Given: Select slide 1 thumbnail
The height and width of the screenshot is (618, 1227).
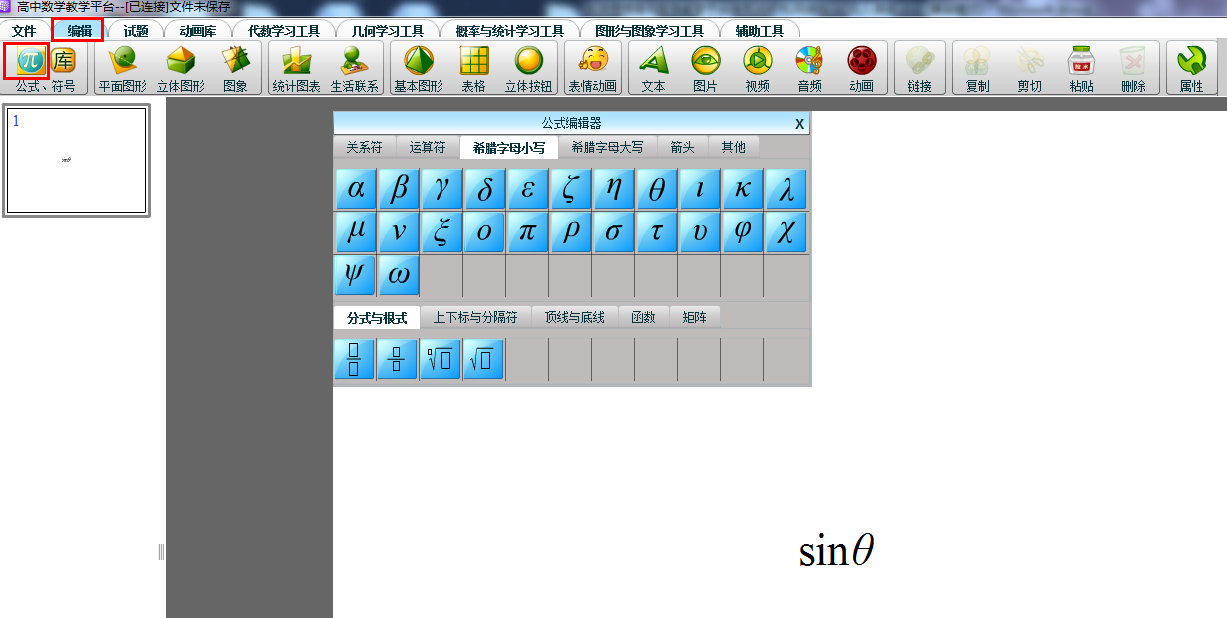Looking at the screenshot, I should (x=76, y=160).
